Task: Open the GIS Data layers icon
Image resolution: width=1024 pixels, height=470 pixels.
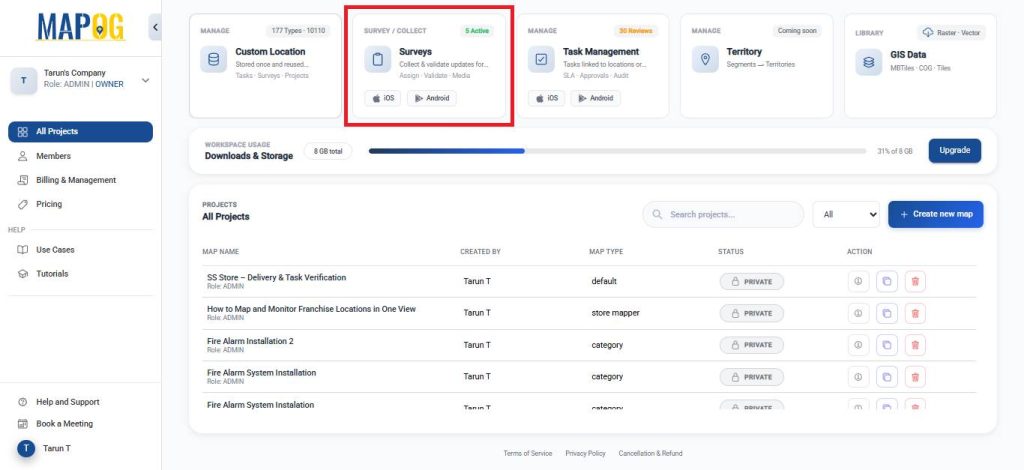Action: [x=869, y=62]
